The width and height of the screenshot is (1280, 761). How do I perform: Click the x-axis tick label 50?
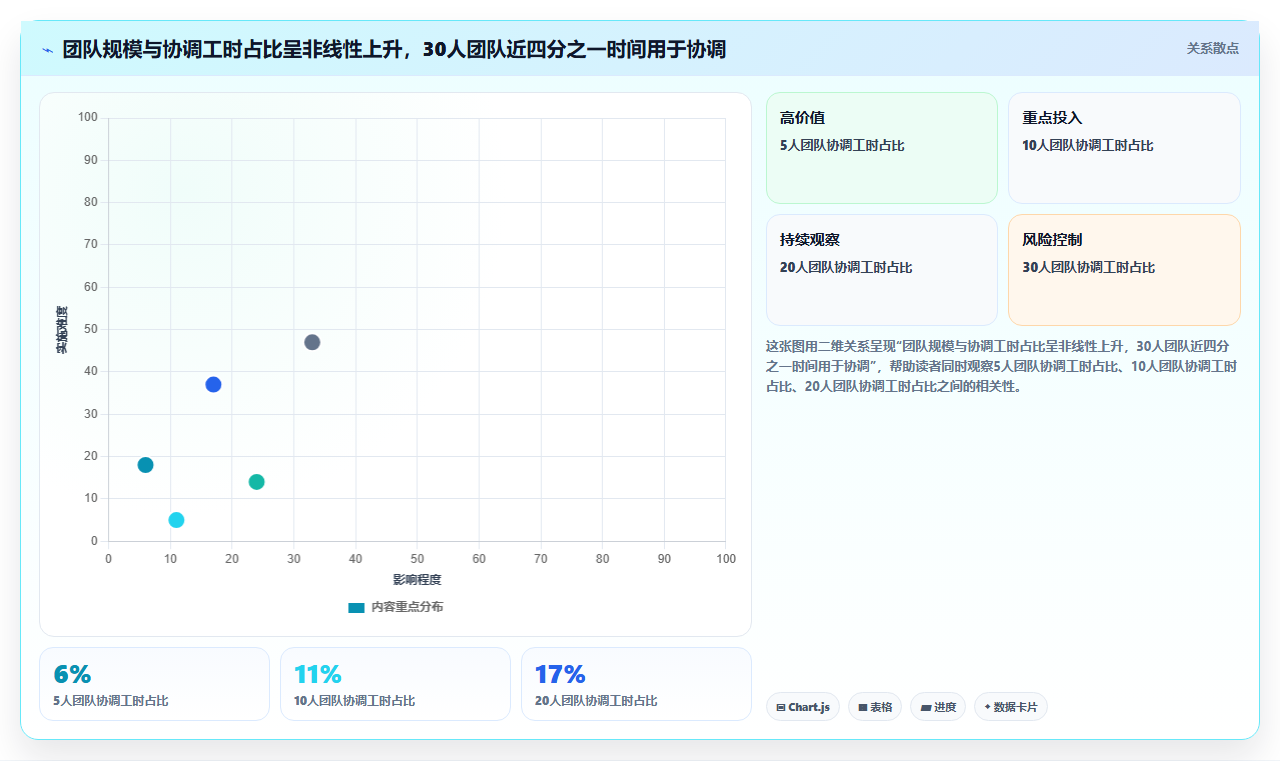click(417, 558)
